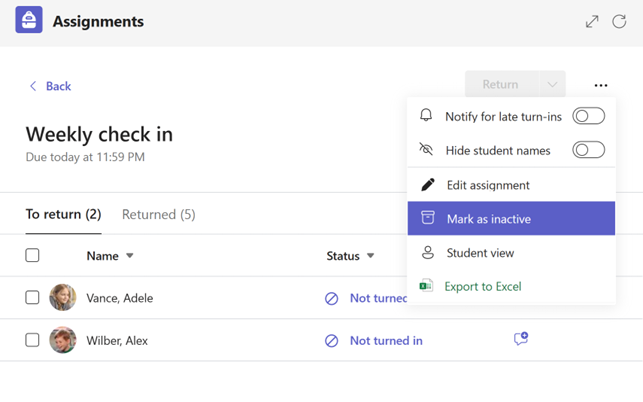Select the checkbox for Vance, Adele

click(32, 297)
